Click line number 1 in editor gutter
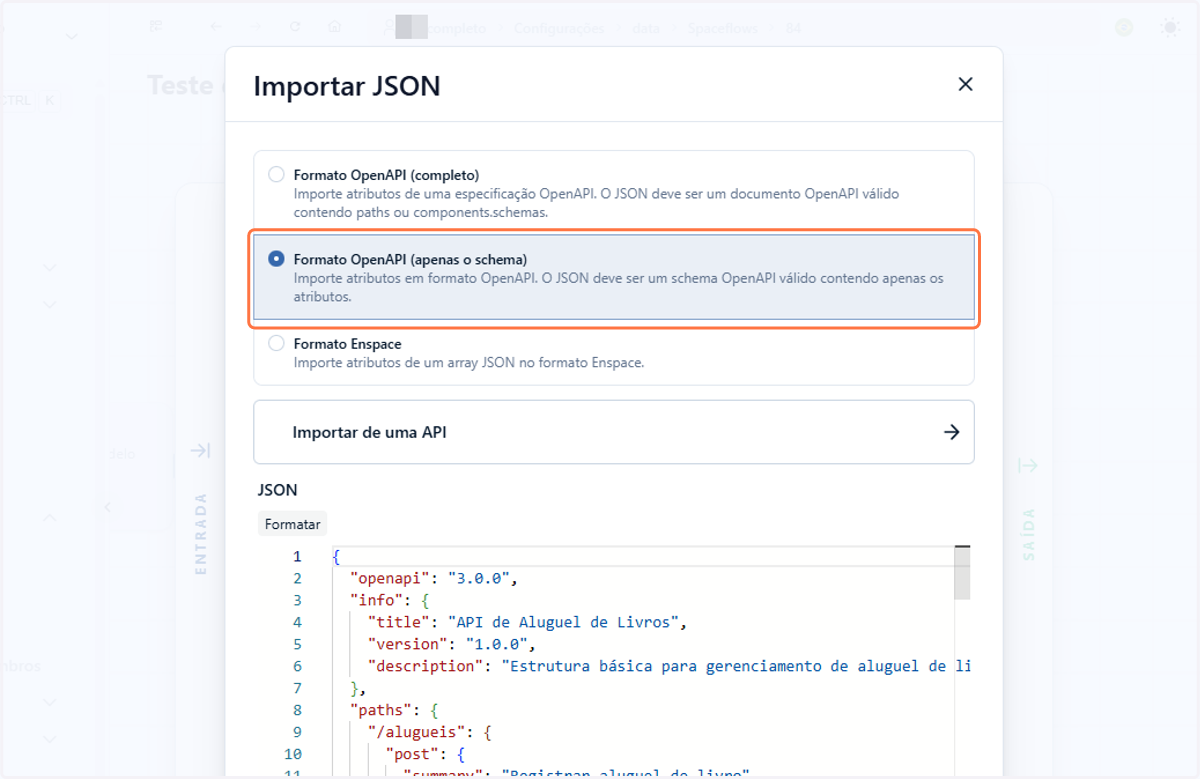The height and width of the screenshot is (779, 1200). [296, 556]
